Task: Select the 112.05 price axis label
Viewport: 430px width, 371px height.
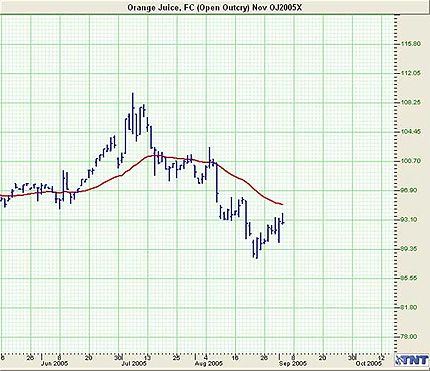Action: 412,73
